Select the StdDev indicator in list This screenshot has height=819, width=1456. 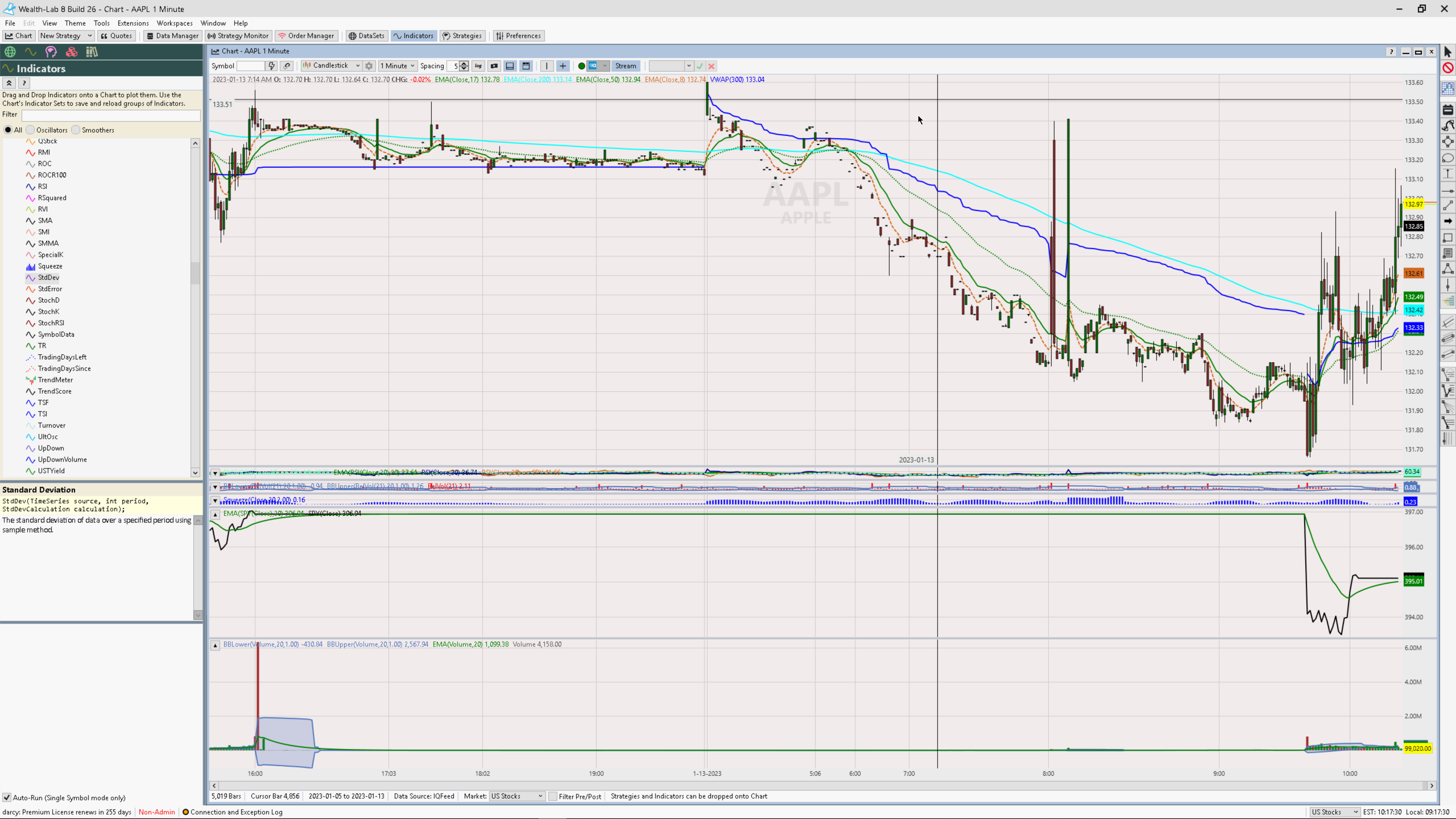[x=49, y=278]
